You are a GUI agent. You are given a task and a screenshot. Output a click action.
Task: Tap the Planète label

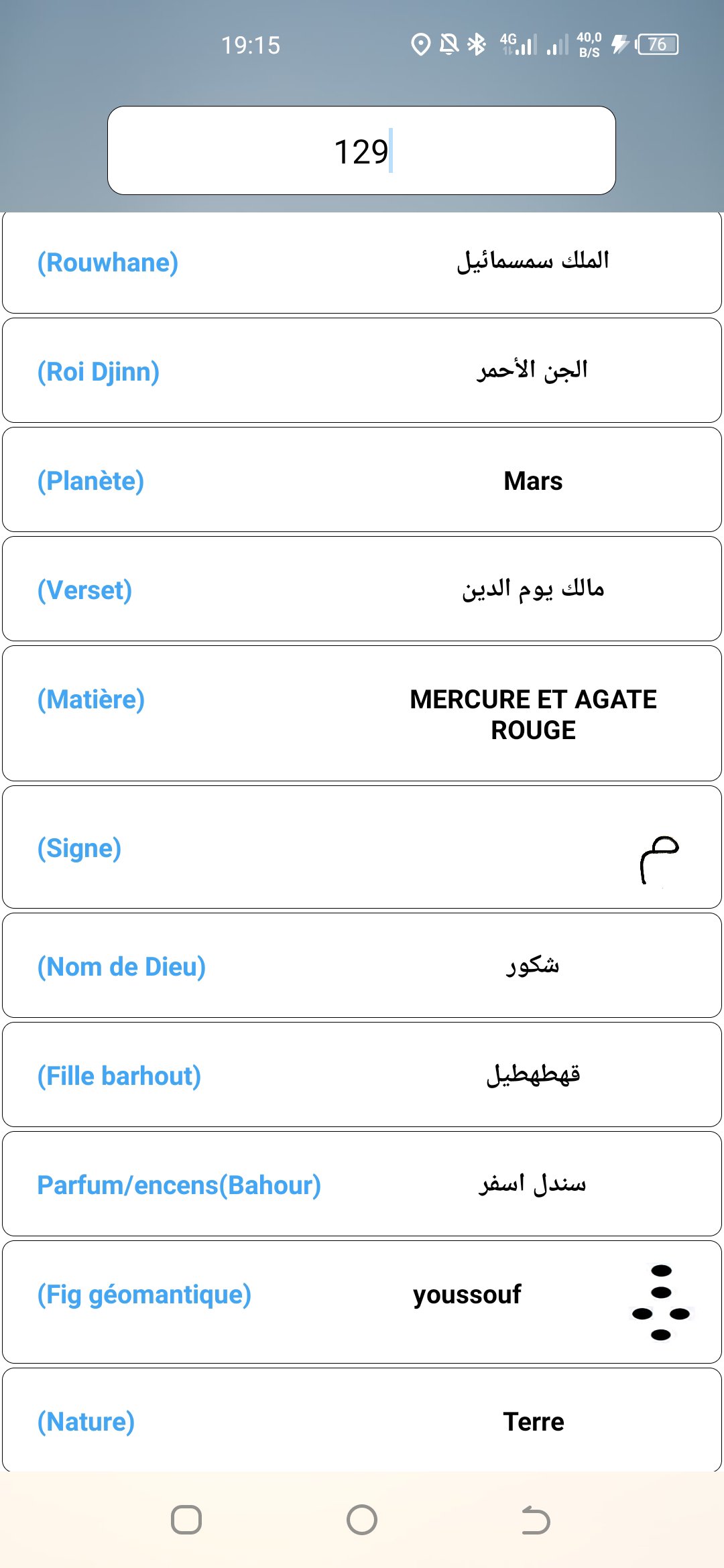(90, 481)
